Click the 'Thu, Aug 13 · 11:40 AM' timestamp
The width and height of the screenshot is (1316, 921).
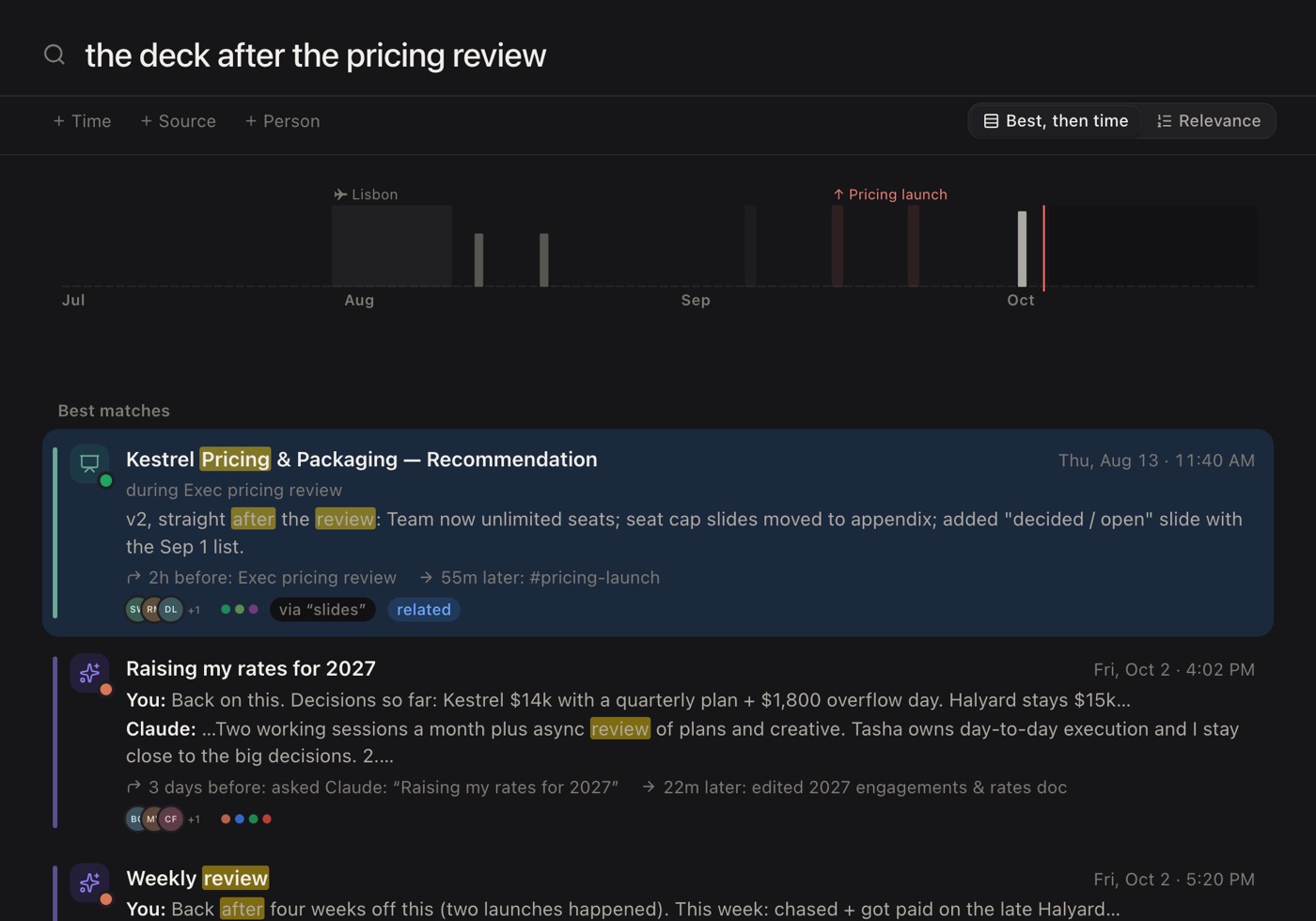coord(1156,460)
